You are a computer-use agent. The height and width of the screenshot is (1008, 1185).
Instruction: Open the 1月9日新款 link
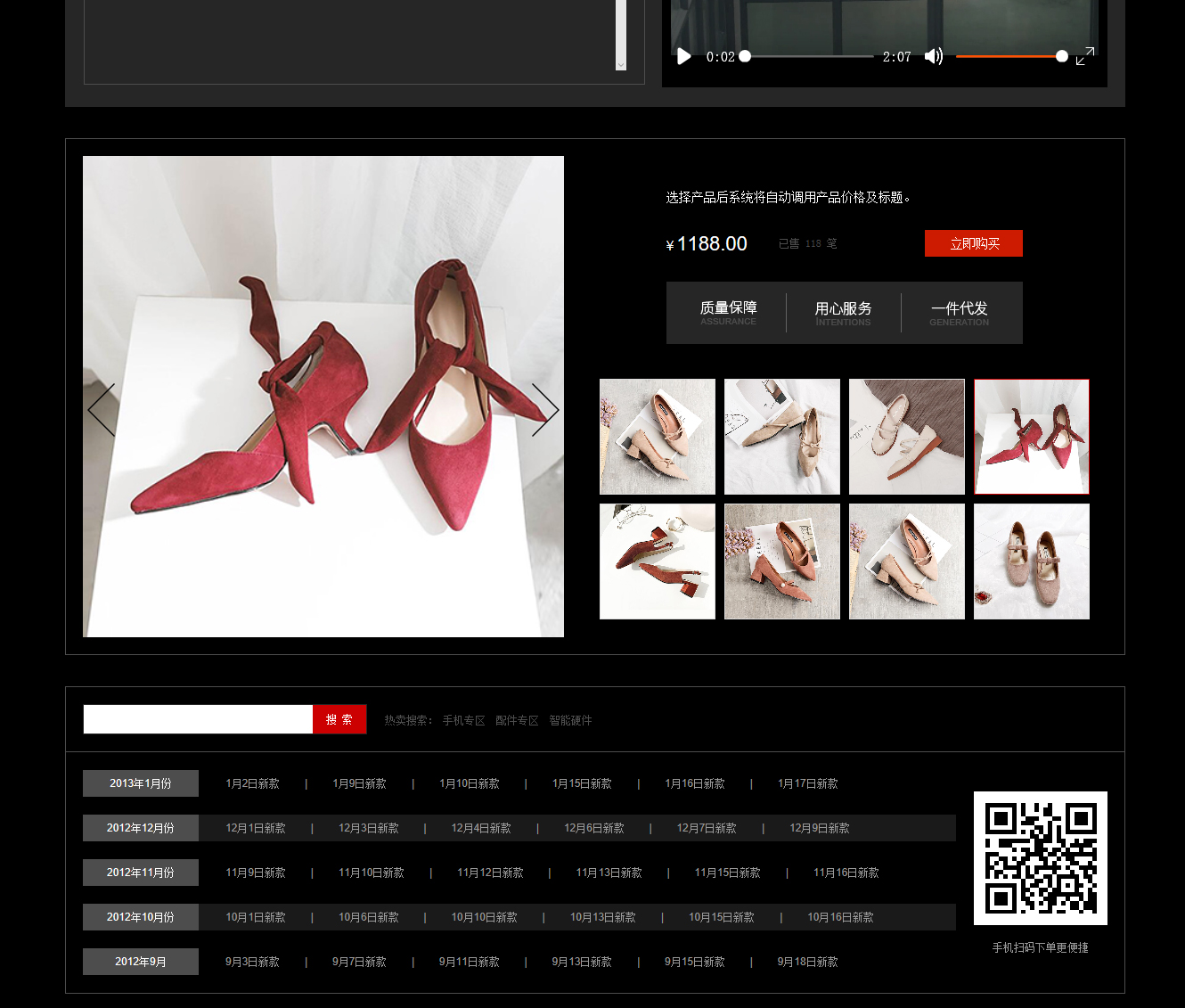pos(359,783)
